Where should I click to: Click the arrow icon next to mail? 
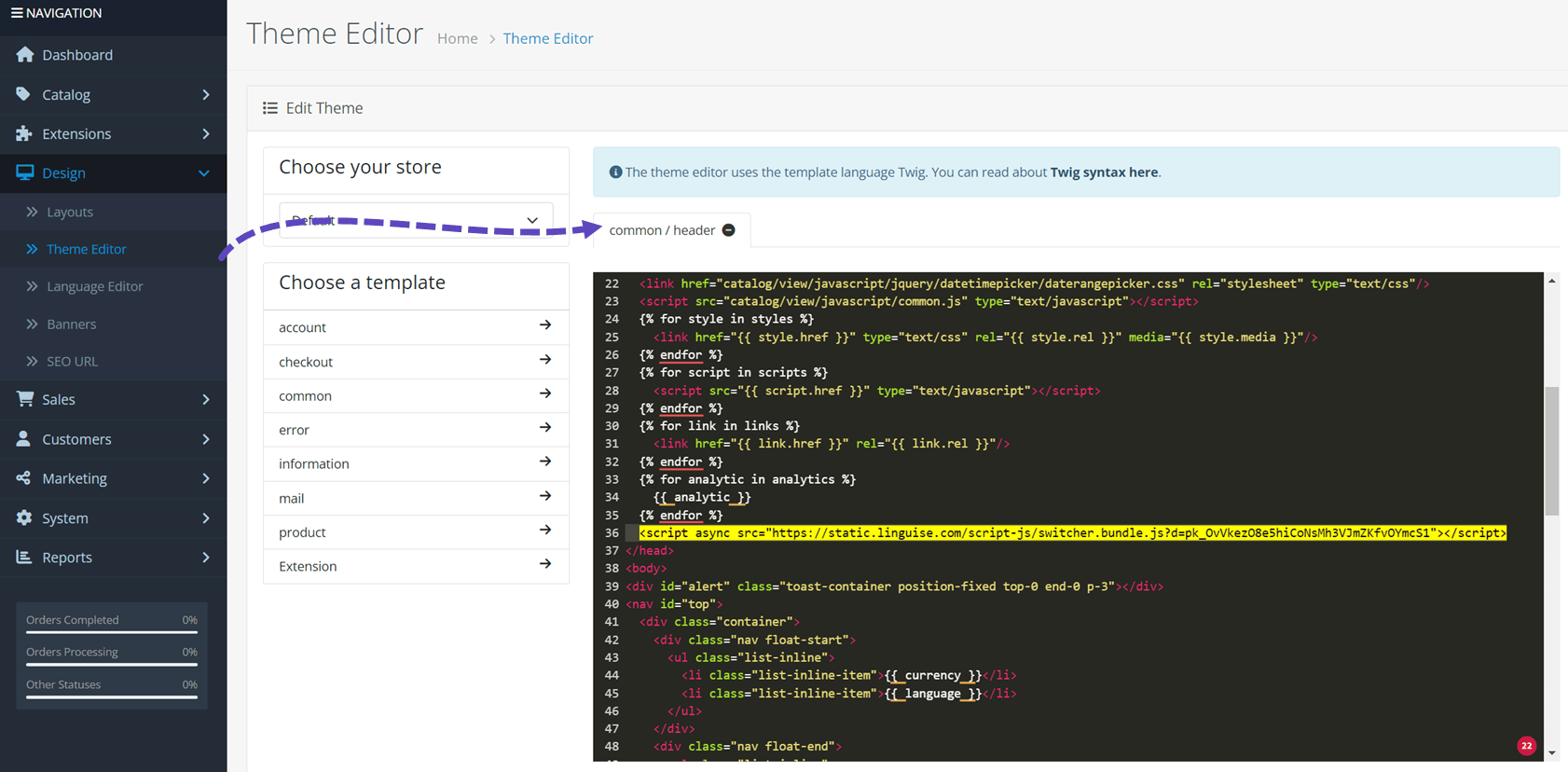click(x=545, y=496)
